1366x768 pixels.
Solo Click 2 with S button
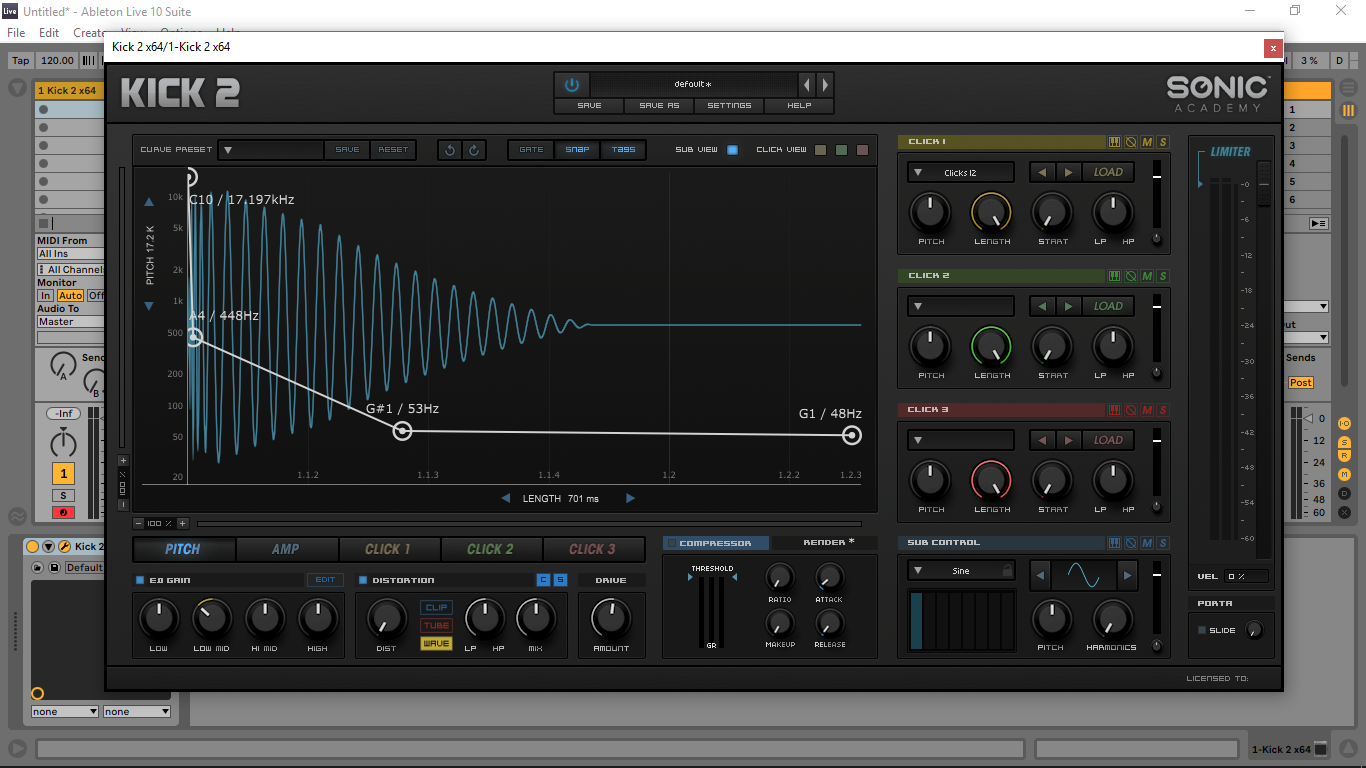point(1163,276)
